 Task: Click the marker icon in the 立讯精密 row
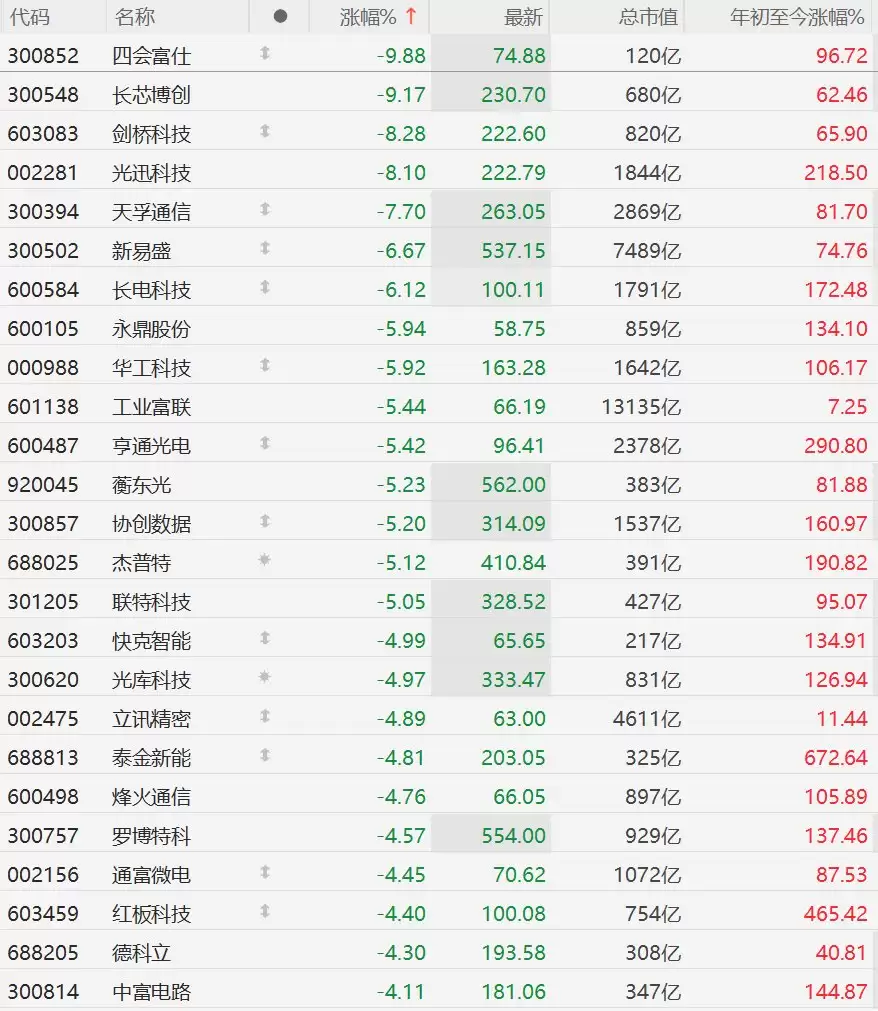pyautogui.click(x=265, y=716)
